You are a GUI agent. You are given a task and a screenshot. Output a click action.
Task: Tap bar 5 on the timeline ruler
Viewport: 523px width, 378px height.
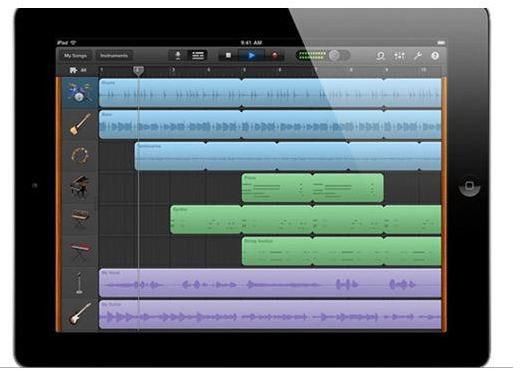(x=244, y=70)
